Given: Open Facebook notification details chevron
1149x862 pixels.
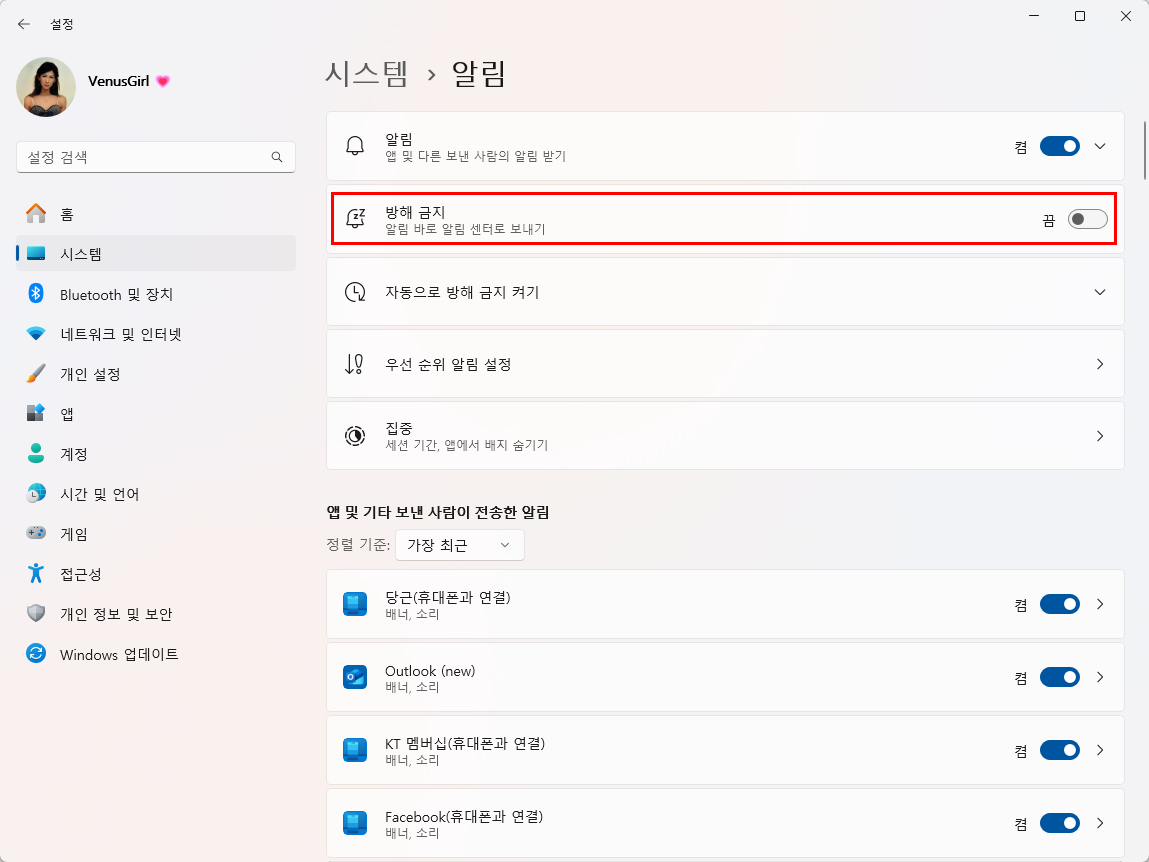Looking at the screenshot, I should [1100, 823].
